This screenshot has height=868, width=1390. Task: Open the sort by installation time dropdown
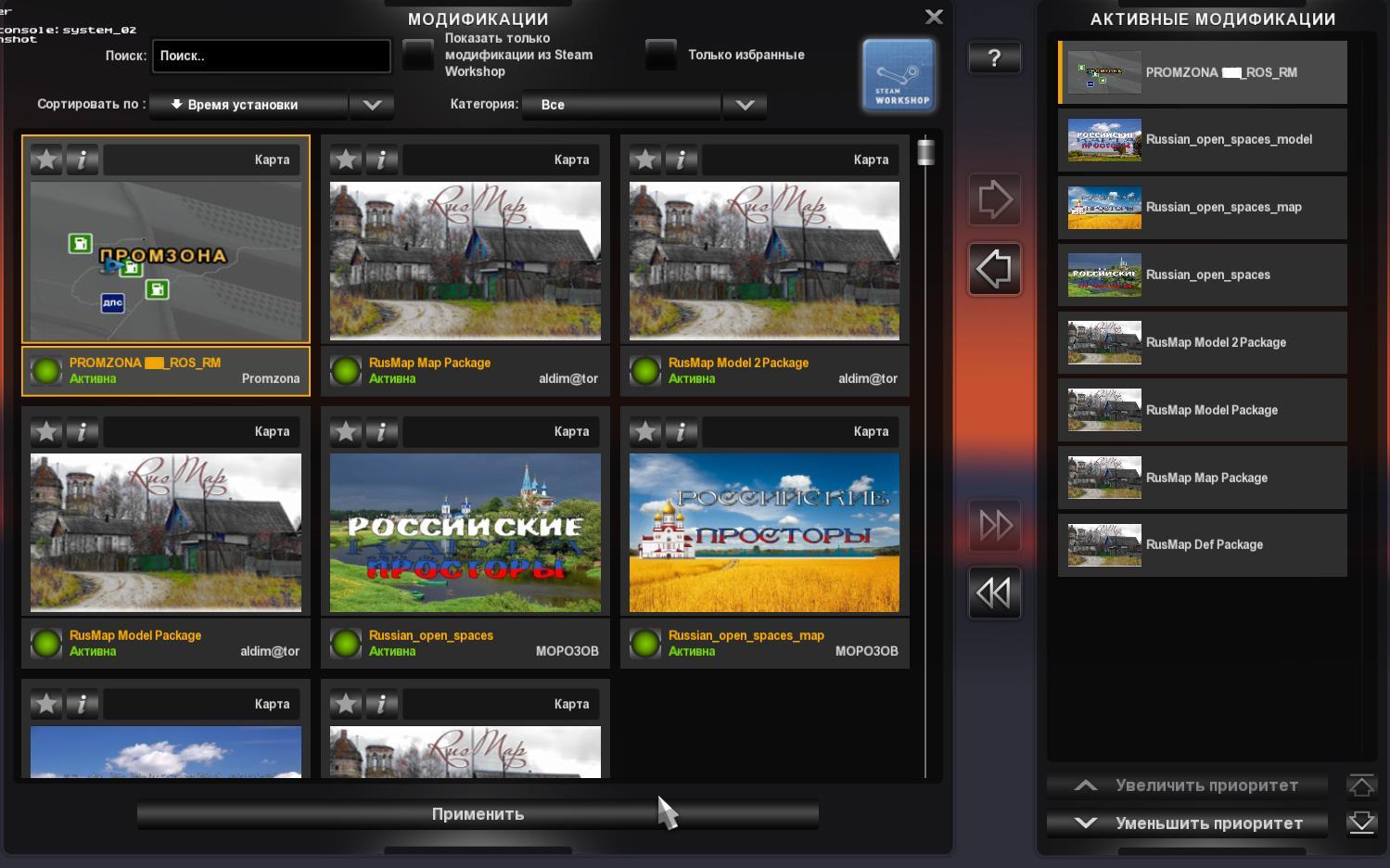click(249, 105)
